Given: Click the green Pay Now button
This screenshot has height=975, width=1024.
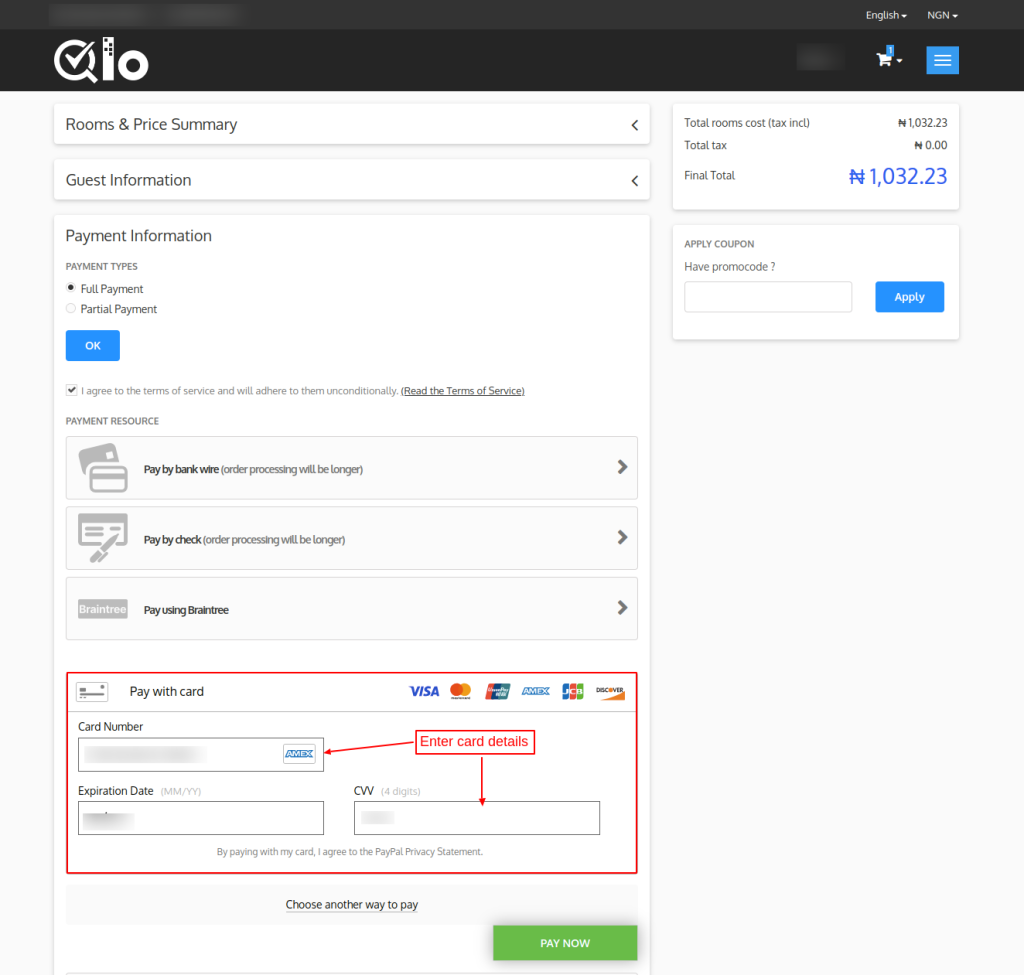Looking at the screenshot, I should pos(565,943).
